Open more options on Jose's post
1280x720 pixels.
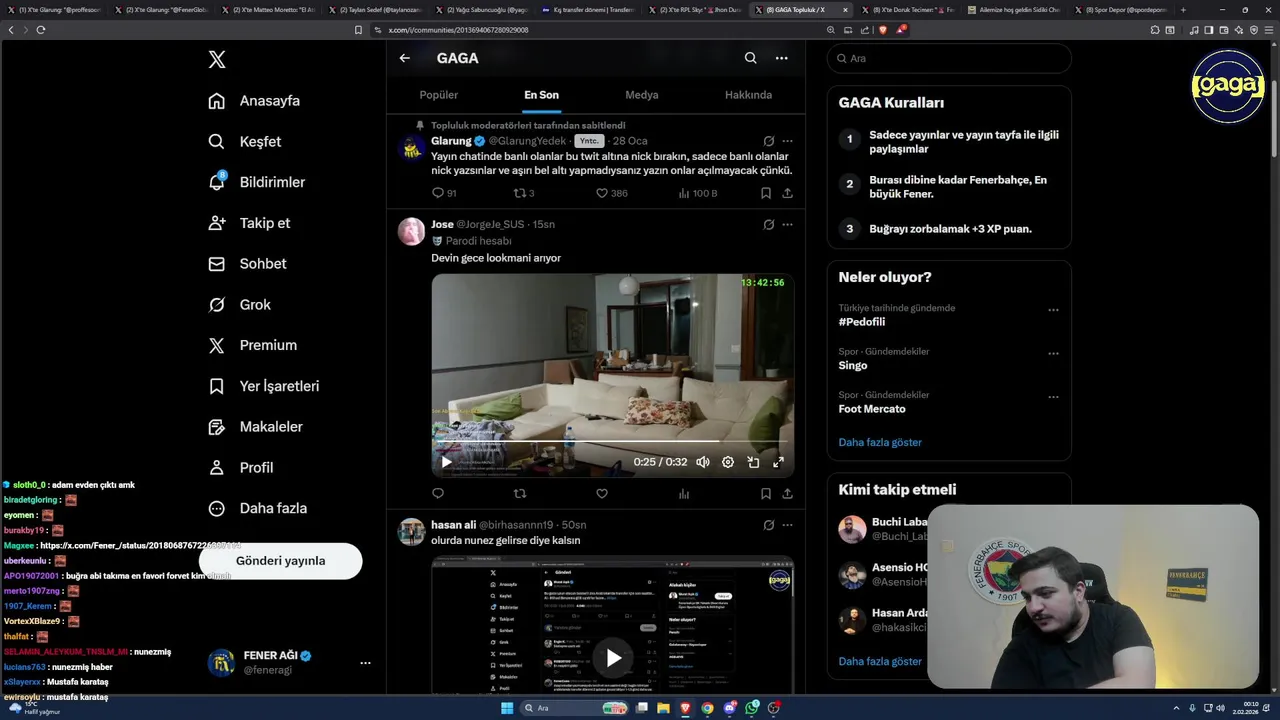[787, 225]
